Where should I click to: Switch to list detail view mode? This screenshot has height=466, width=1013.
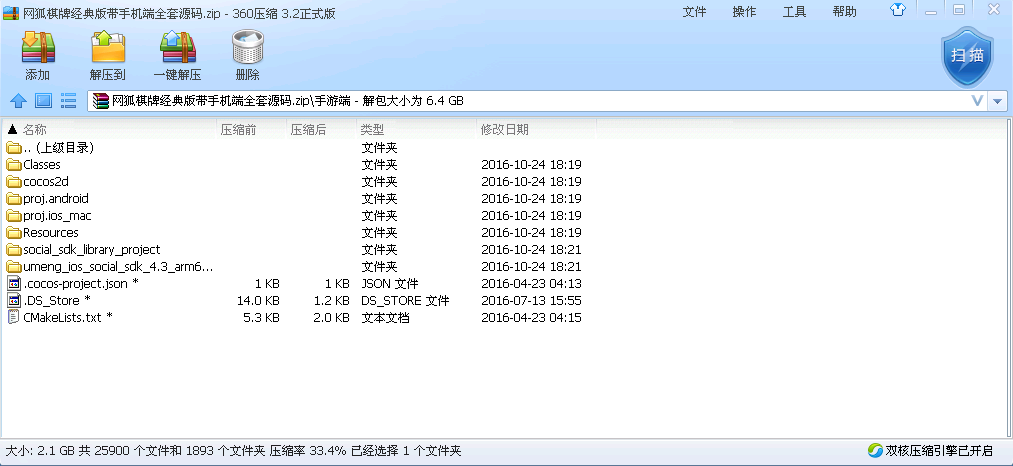[69, 101]
